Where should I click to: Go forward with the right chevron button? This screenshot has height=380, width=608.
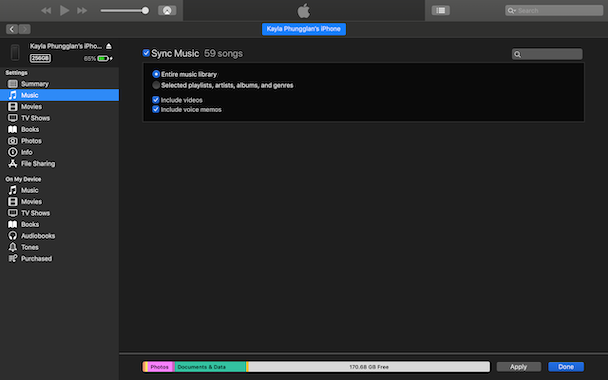tap(24, 29)
